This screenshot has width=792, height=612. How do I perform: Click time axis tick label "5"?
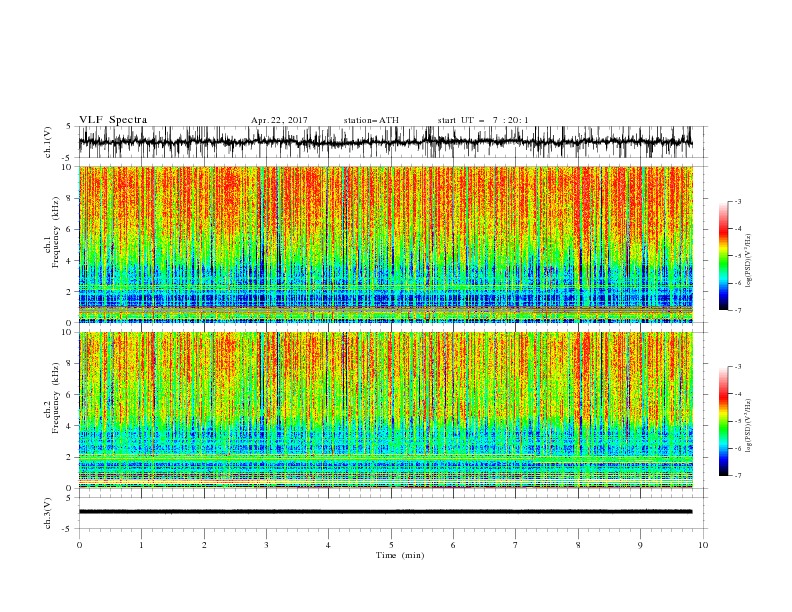pyautogui.click(x=391, y=545)
